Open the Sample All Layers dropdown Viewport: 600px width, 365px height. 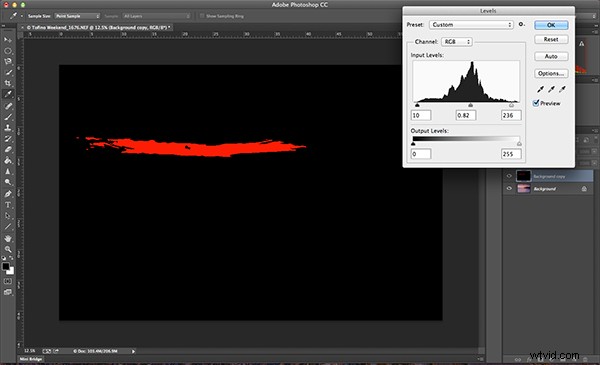tap(157, 16)
